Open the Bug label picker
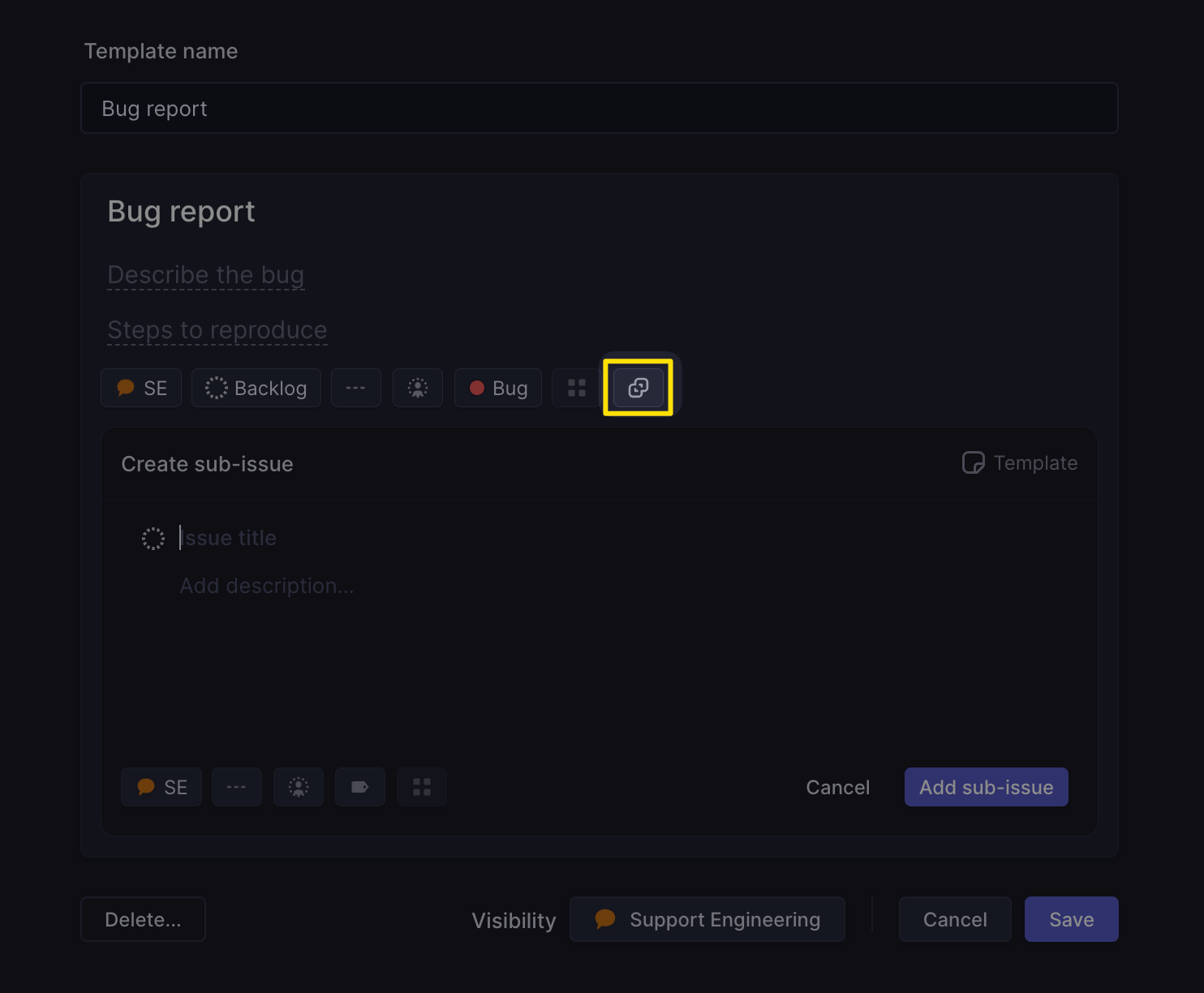The width and height of the screenshot is (1204, 993). [x=497, y=388]
